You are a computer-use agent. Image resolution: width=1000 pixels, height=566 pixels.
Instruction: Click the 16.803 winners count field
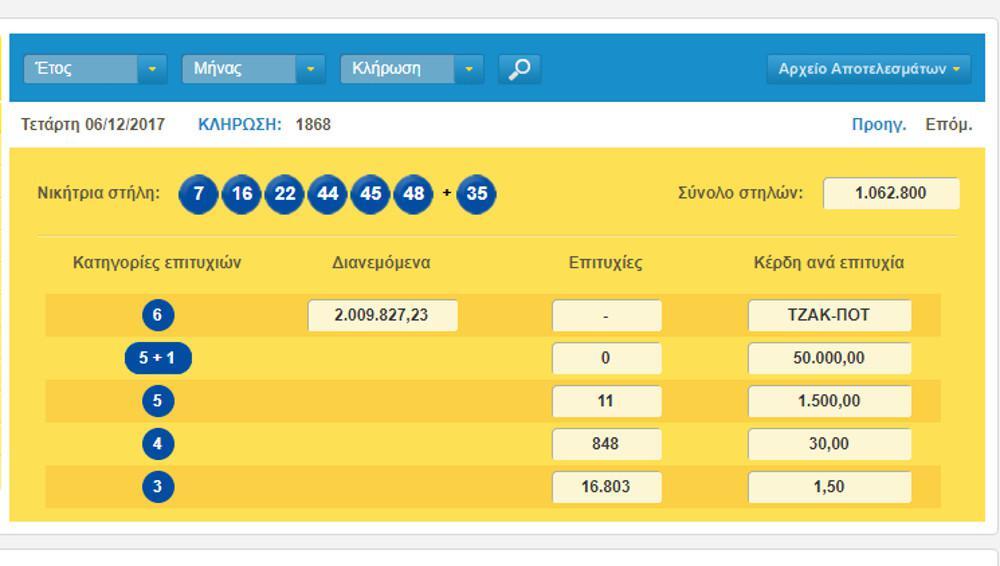coord(606,487)
